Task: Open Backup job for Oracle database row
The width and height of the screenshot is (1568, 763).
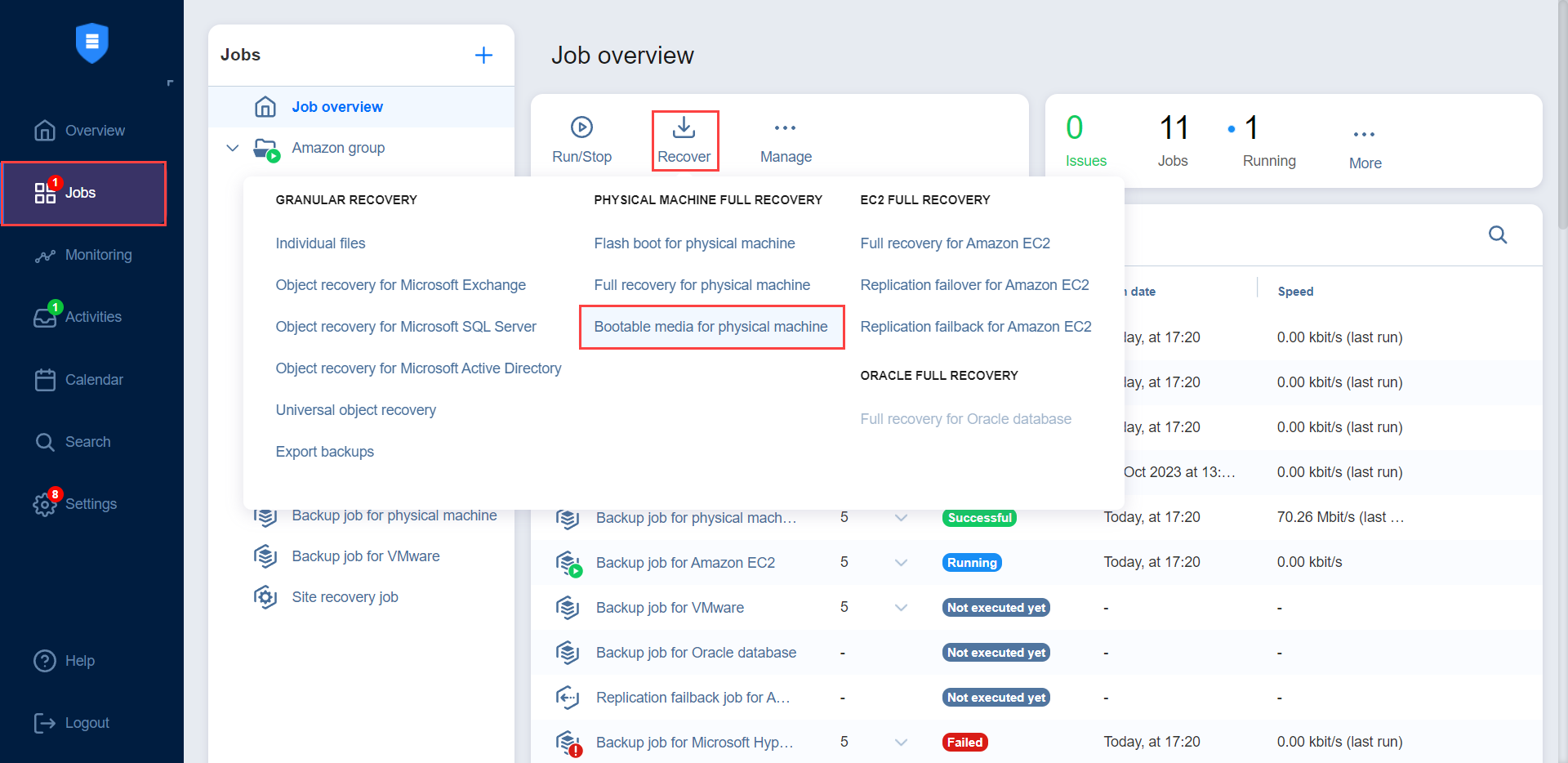Action: (696, 653)
